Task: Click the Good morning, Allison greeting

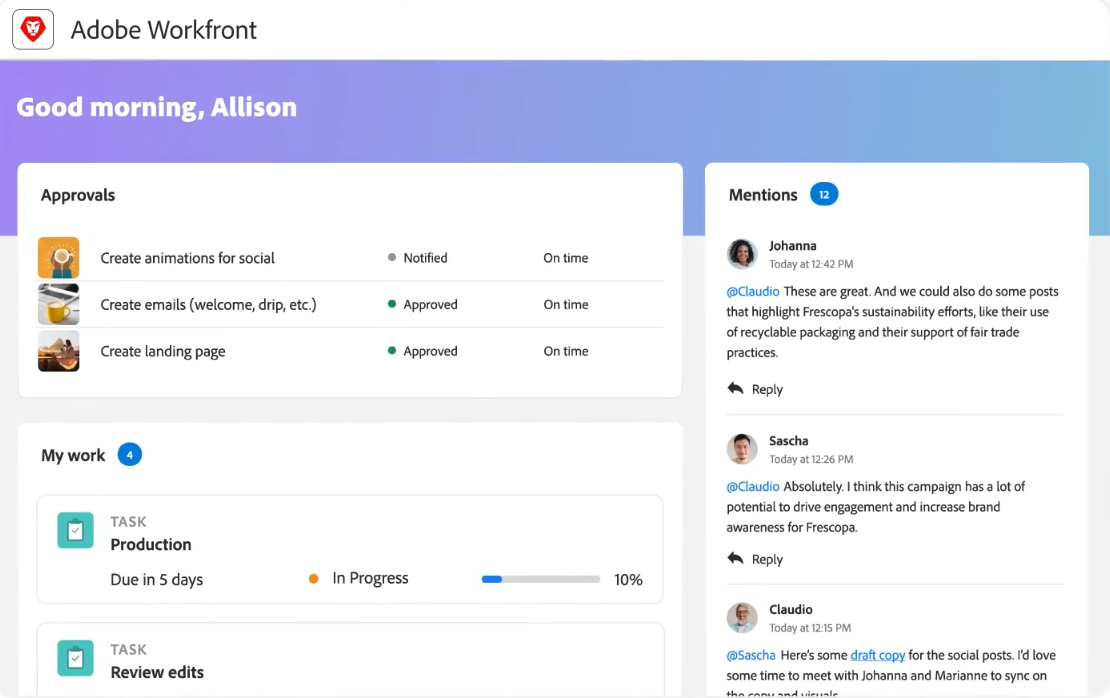Action: point(156,108)
